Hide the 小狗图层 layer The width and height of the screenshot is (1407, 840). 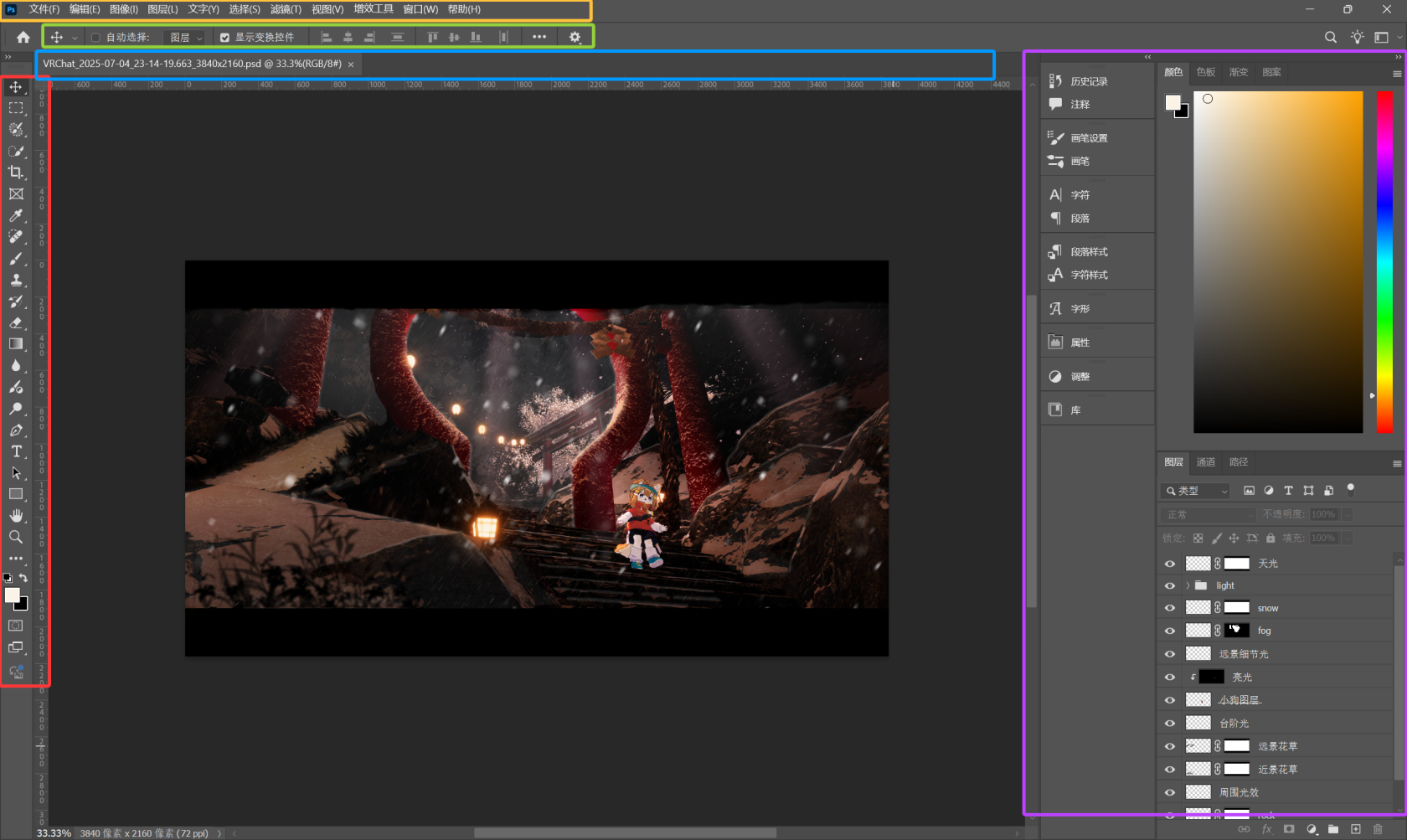coord(1170,700)
